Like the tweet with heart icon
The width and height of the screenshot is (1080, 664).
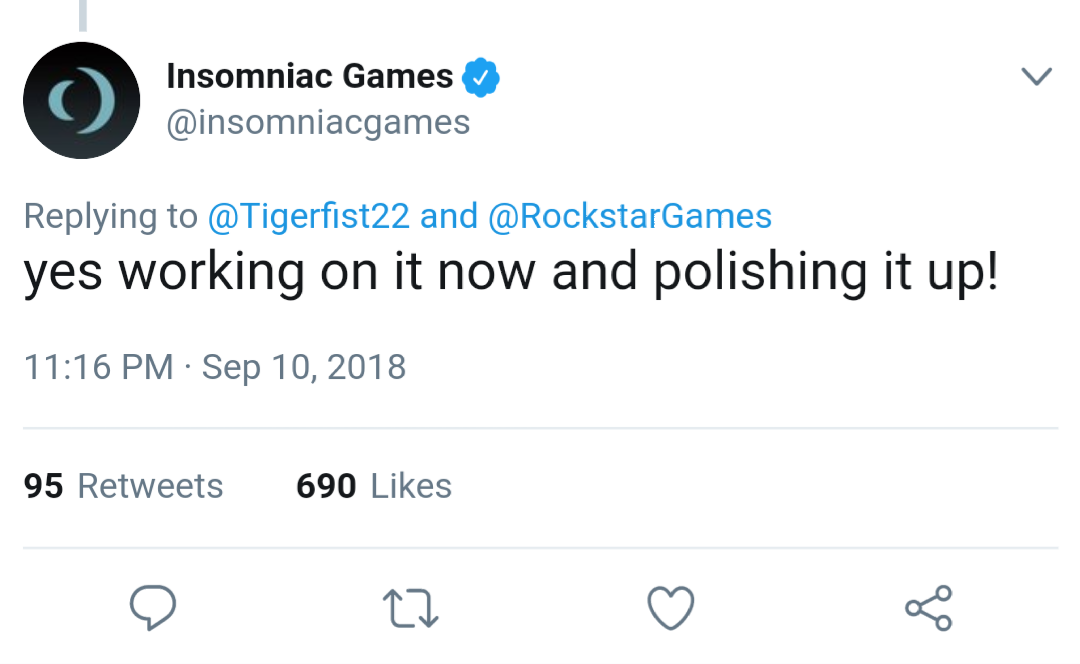click(x=670, y=607)
